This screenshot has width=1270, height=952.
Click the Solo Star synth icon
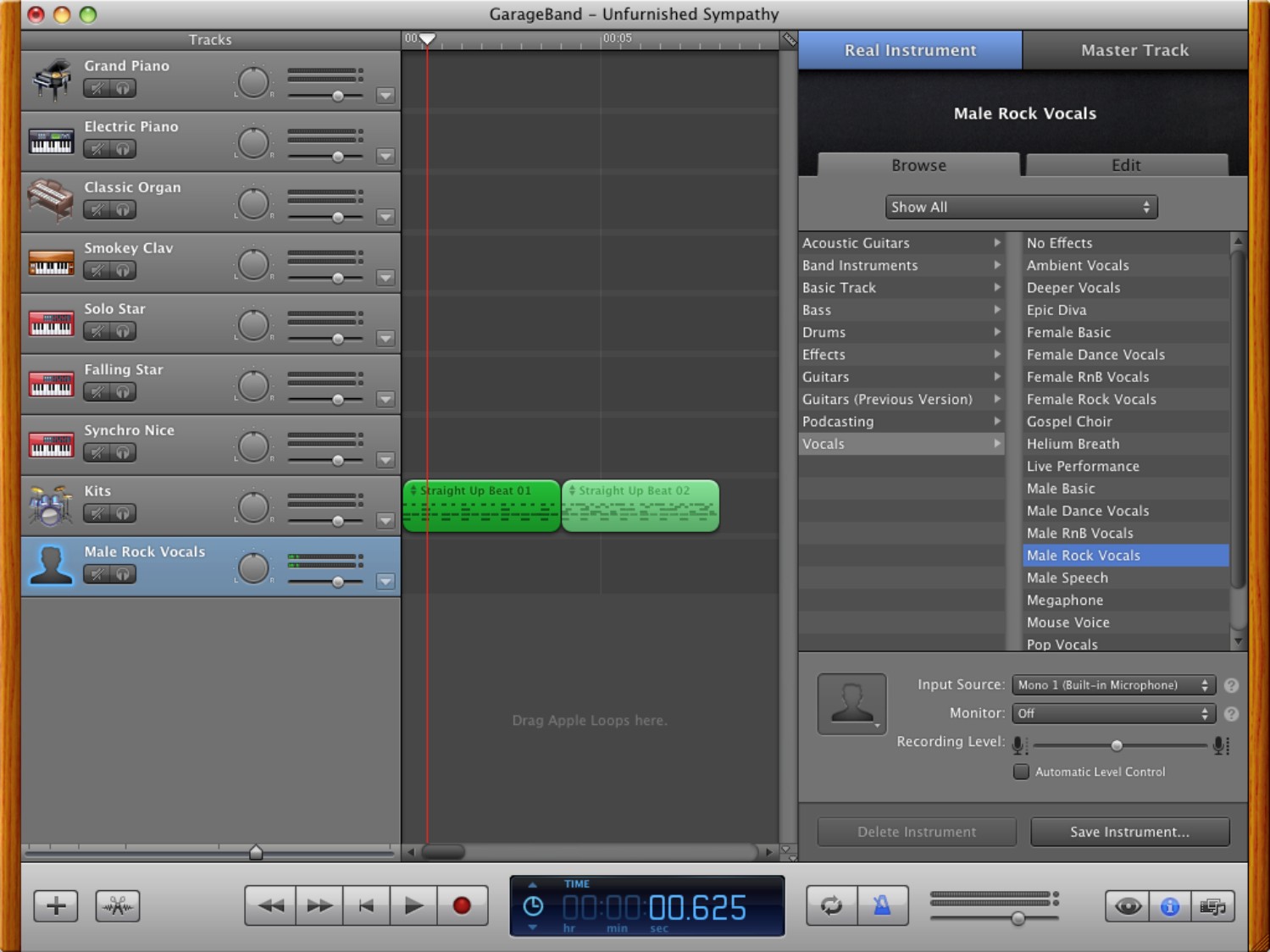tap(52, 324)
